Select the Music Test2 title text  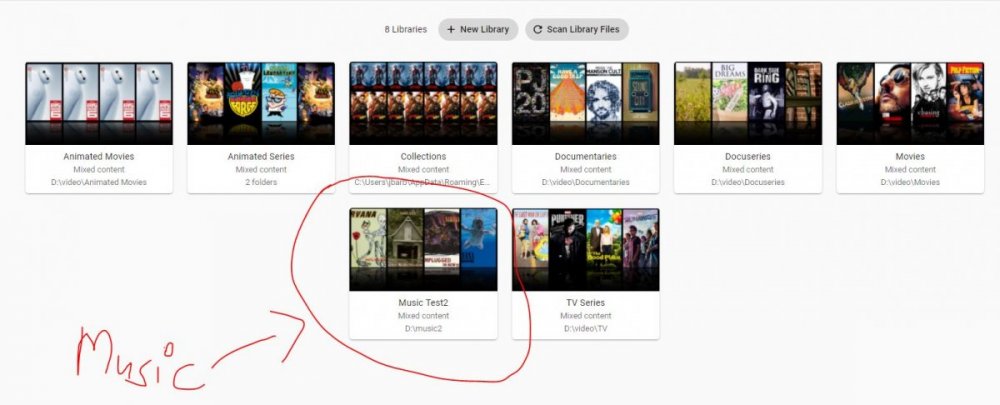(423, 303)
